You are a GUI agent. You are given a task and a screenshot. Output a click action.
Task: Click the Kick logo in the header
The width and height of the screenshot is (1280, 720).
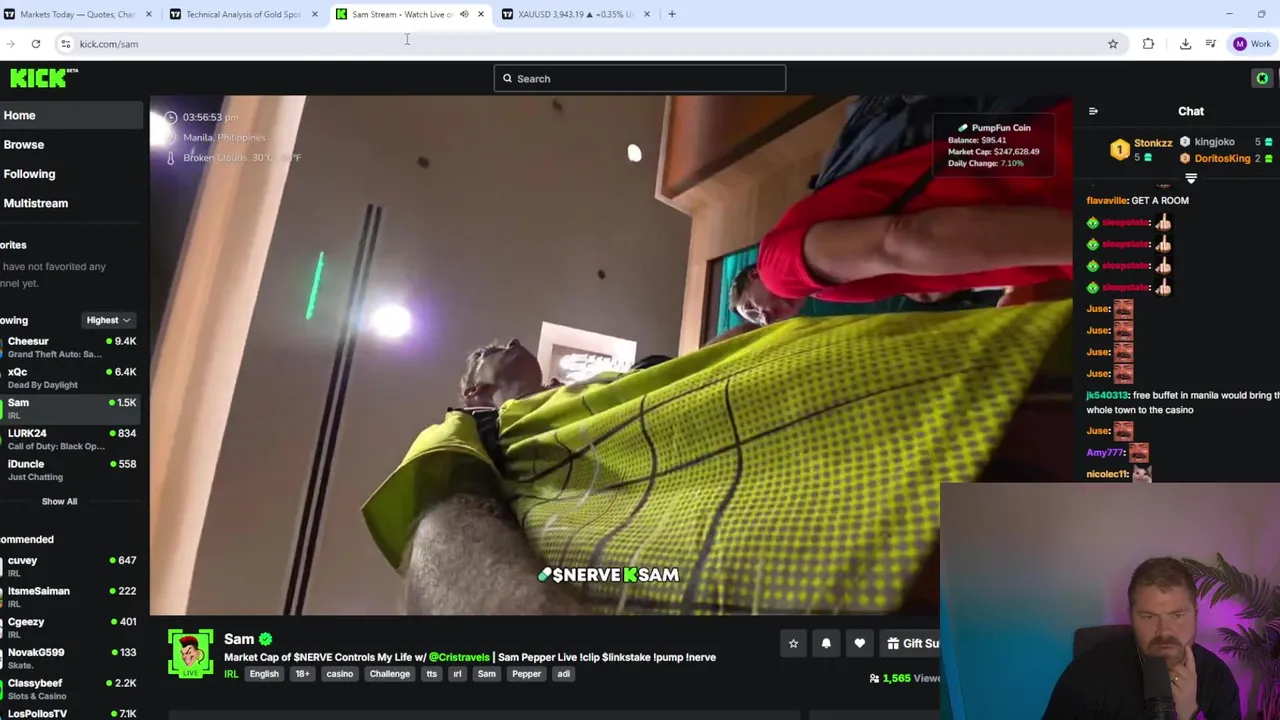click(x=43, y=77)
